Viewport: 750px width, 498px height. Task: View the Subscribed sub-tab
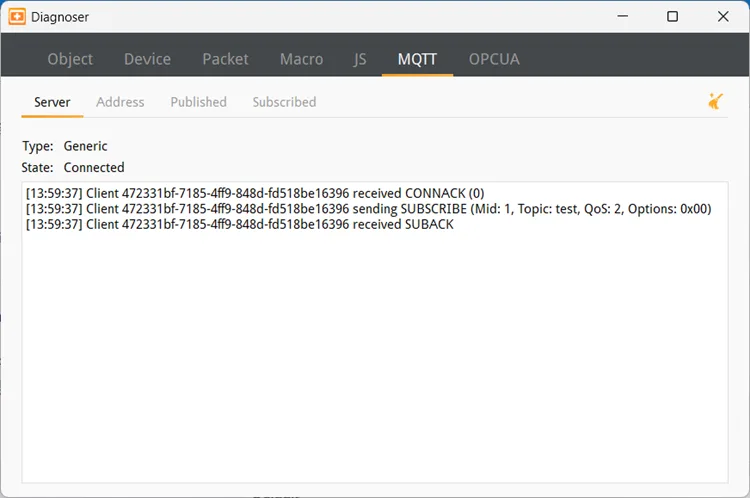284,102
